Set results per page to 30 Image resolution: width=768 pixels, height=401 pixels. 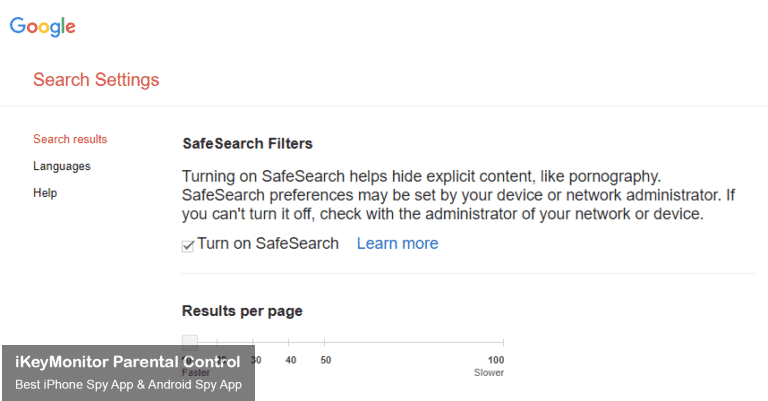coord(256,359)
